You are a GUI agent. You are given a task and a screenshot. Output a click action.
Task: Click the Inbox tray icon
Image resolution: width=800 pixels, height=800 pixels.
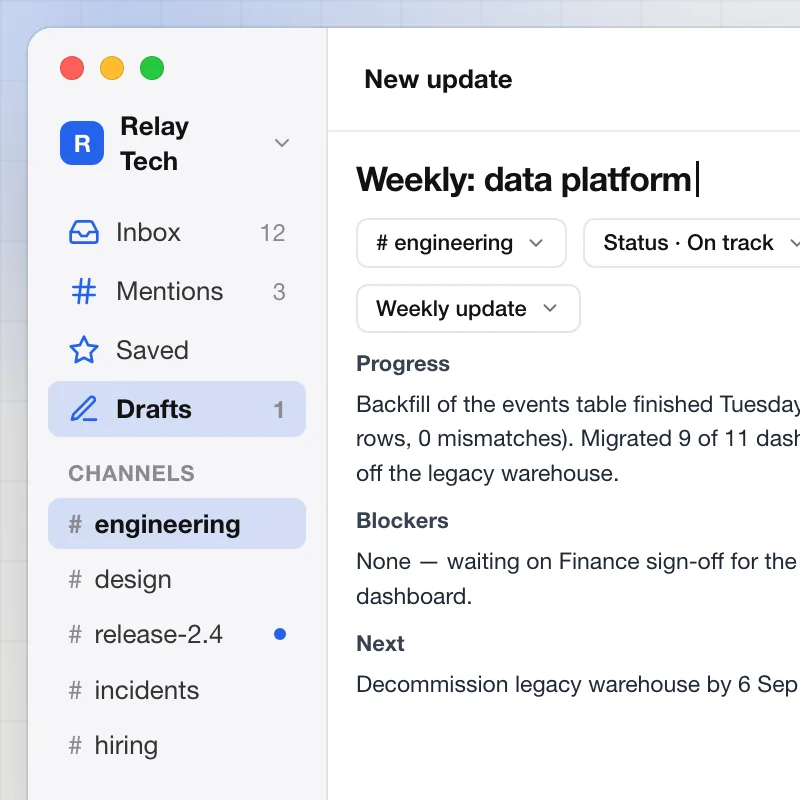coord(84,233)
